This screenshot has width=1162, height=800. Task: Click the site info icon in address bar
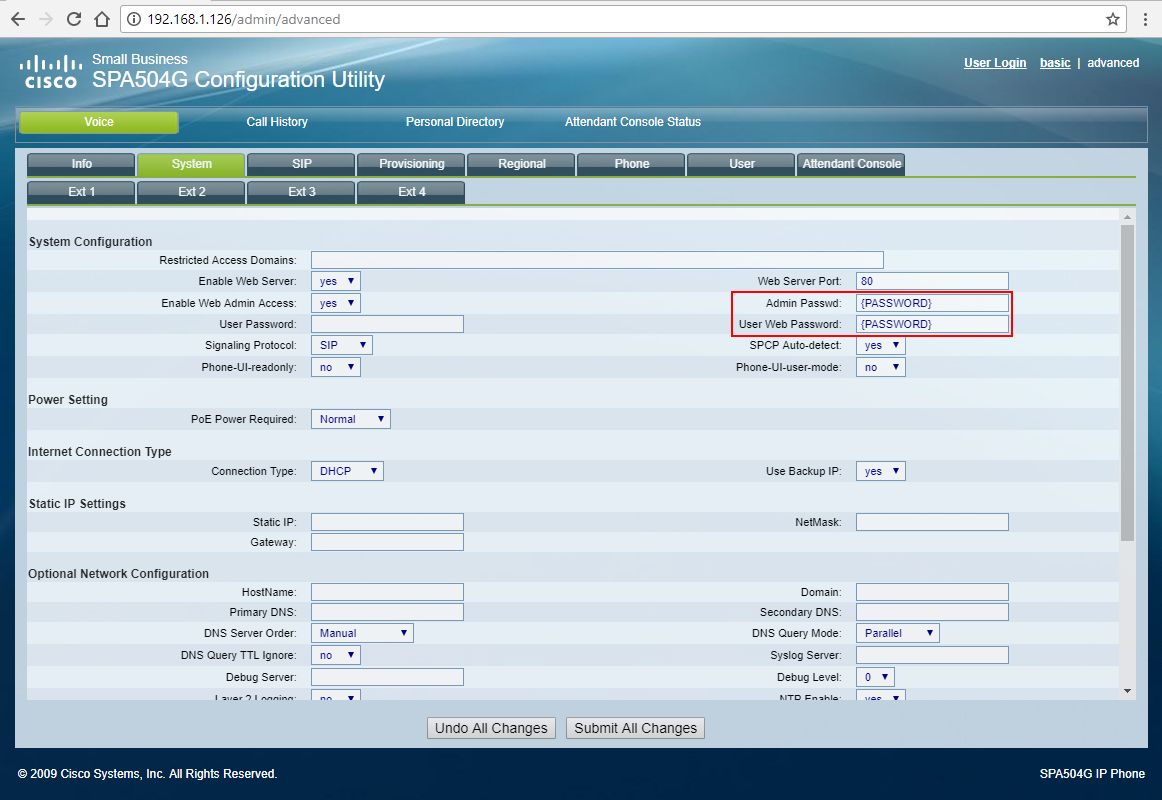pos(134,19)
